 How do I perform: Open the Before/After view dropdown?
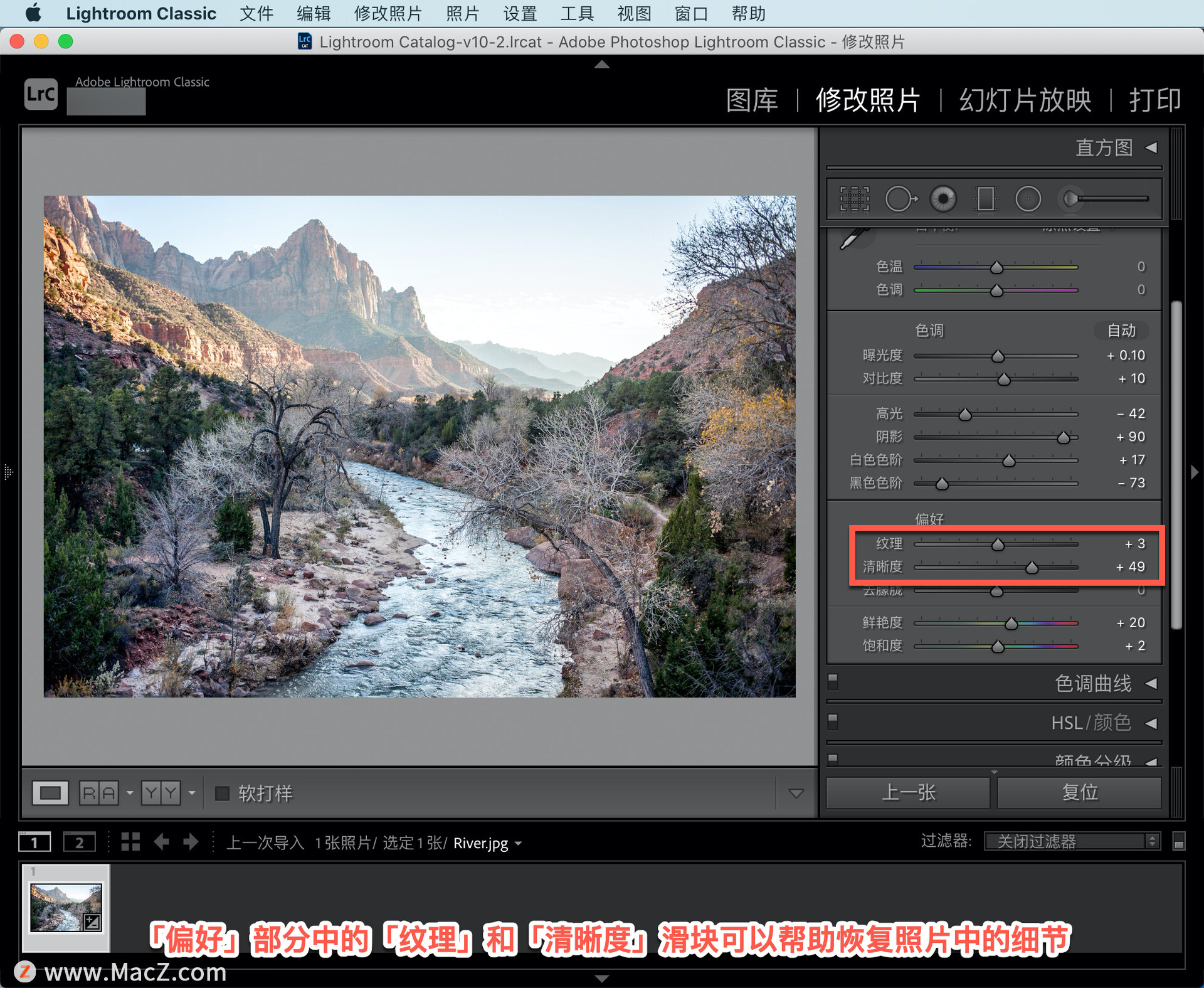coord(192,793)
